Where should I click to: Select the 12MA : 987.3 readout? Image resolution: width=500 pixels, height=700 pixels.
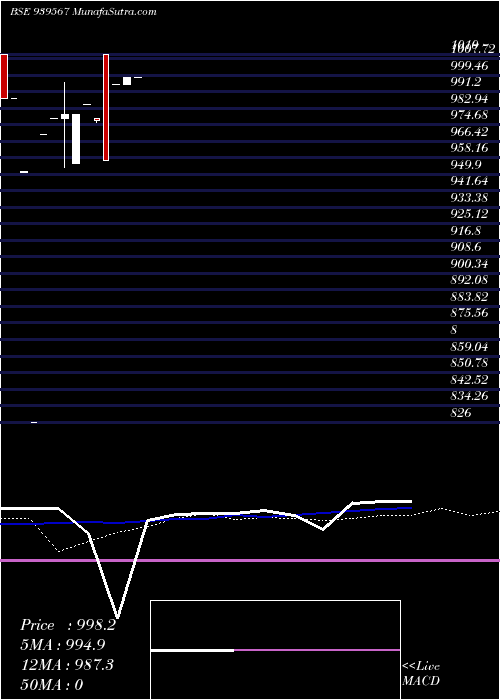coord(67,665)
